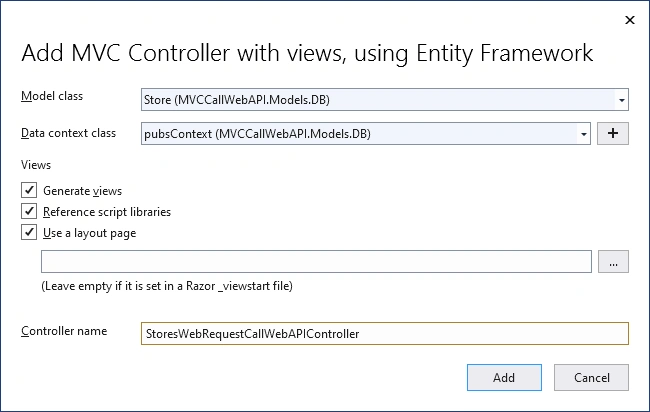The image size is (650, 412).
Task: Click the Views section heading
Action: click(x=36, y=165)
